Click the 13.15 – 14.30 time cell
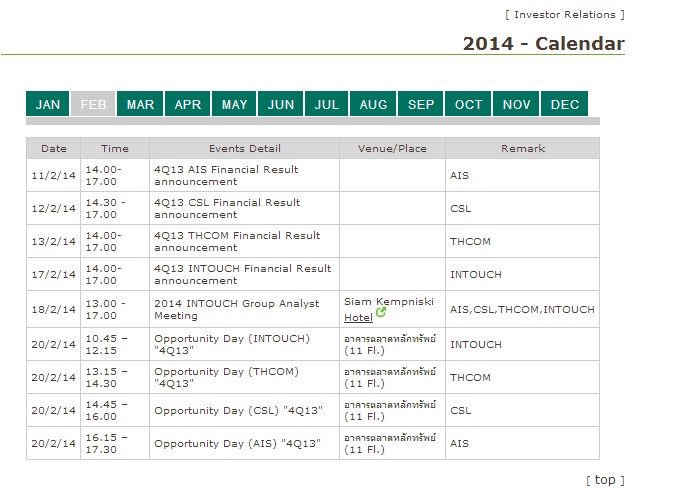This screenshot has height=488, width=677. click(115, 377)
